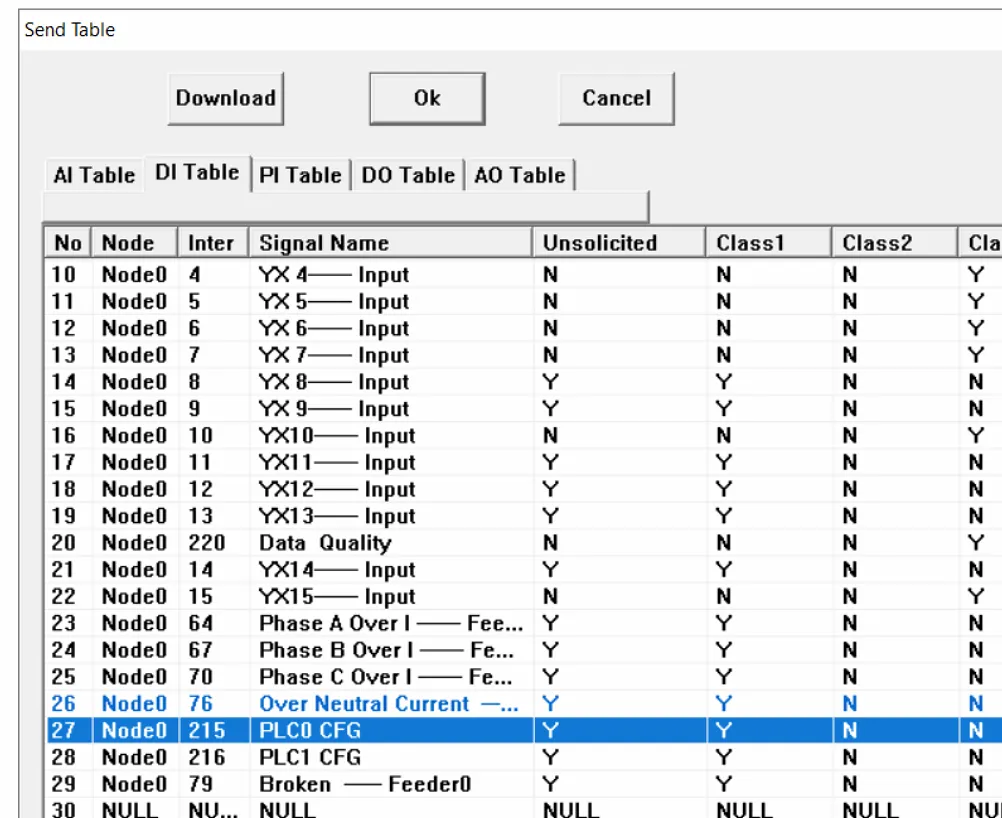
Task: Click the Node column header
Action: point(134,243)
